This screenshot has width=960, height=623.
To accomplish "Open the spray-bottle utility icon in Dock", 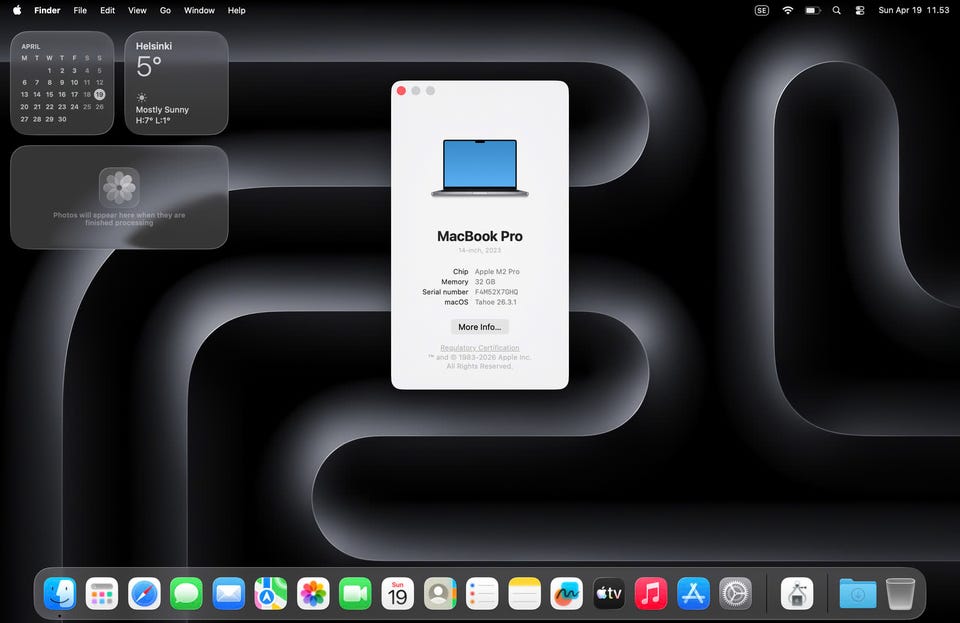I will 797,593.
